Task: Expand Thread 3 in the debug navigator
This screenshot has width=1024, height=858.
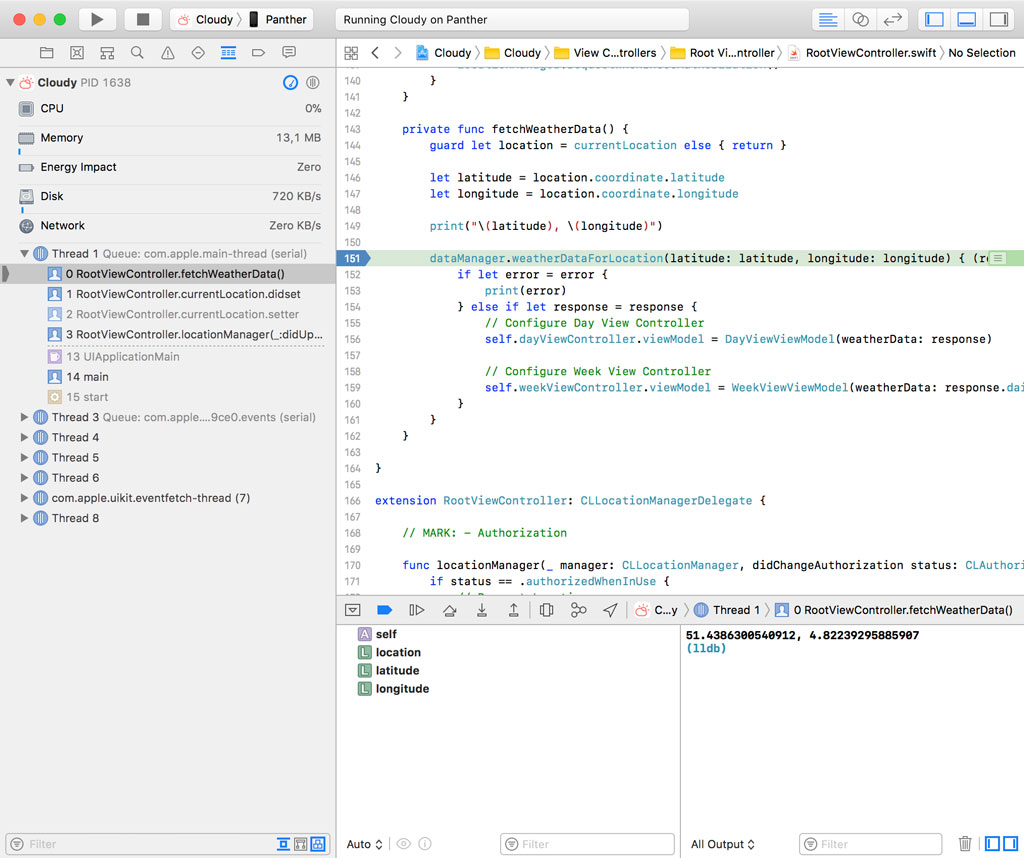Action: pos(24,417)
